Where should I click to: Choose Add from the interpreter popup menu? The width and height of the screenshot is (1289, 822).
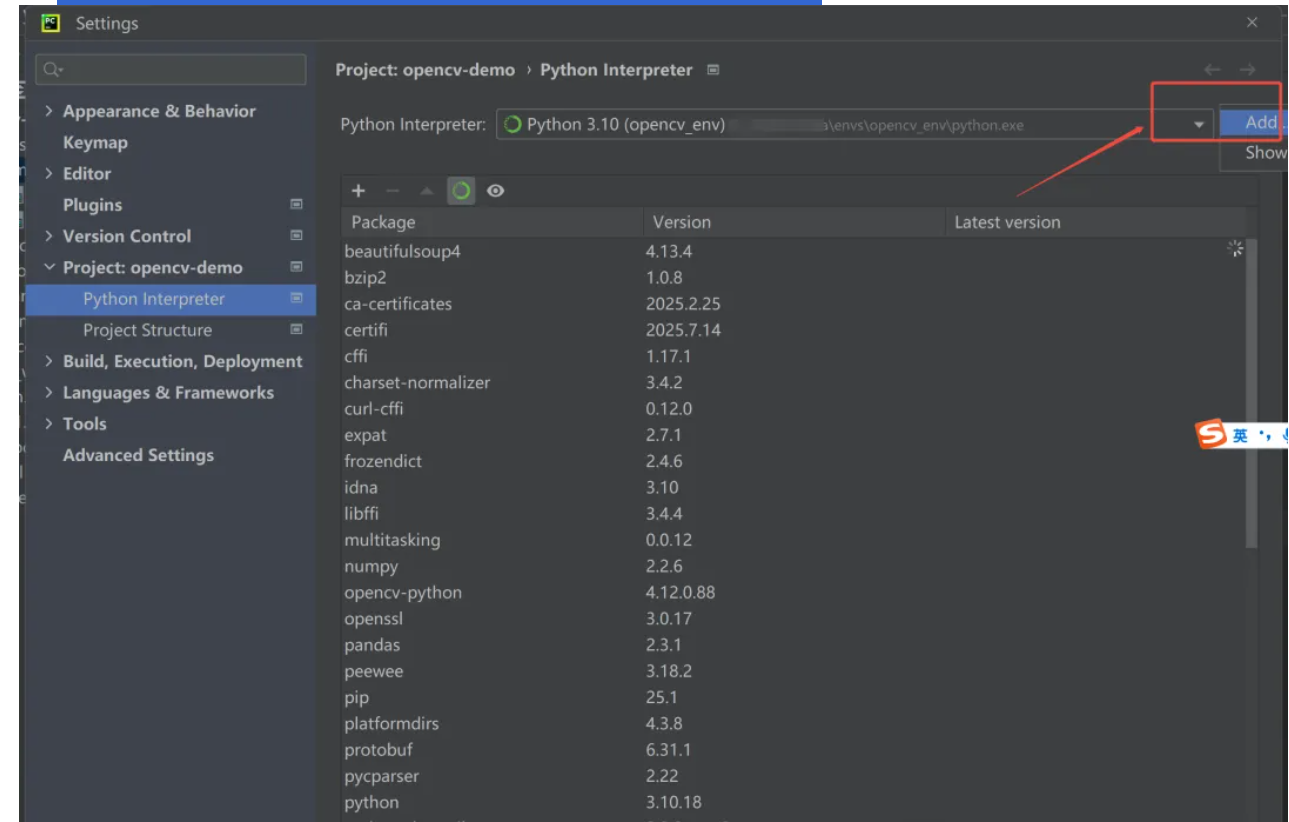coord(1254,122)
